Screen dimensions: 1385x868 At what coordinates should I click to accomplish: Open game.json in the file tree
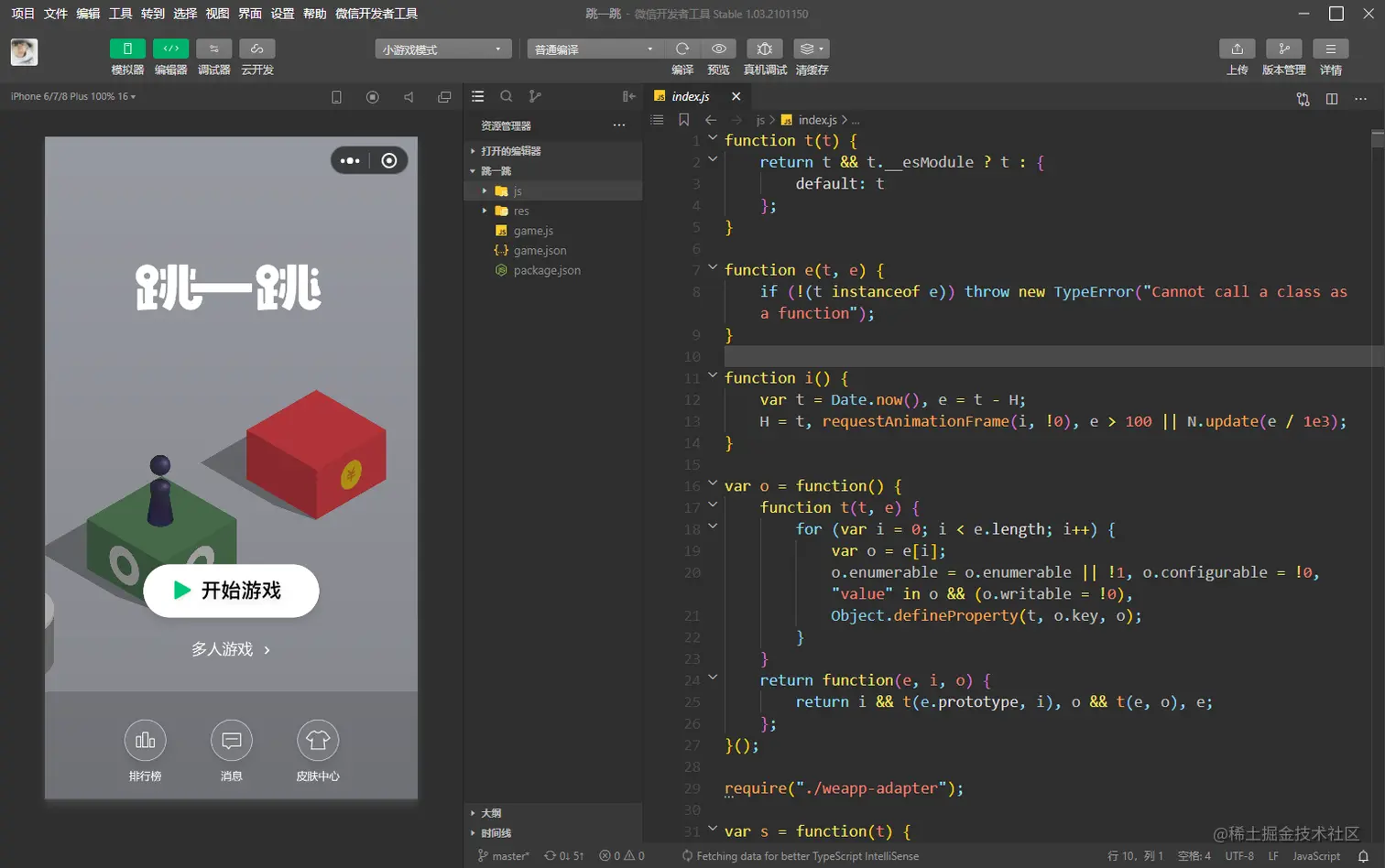coord(553,251)
